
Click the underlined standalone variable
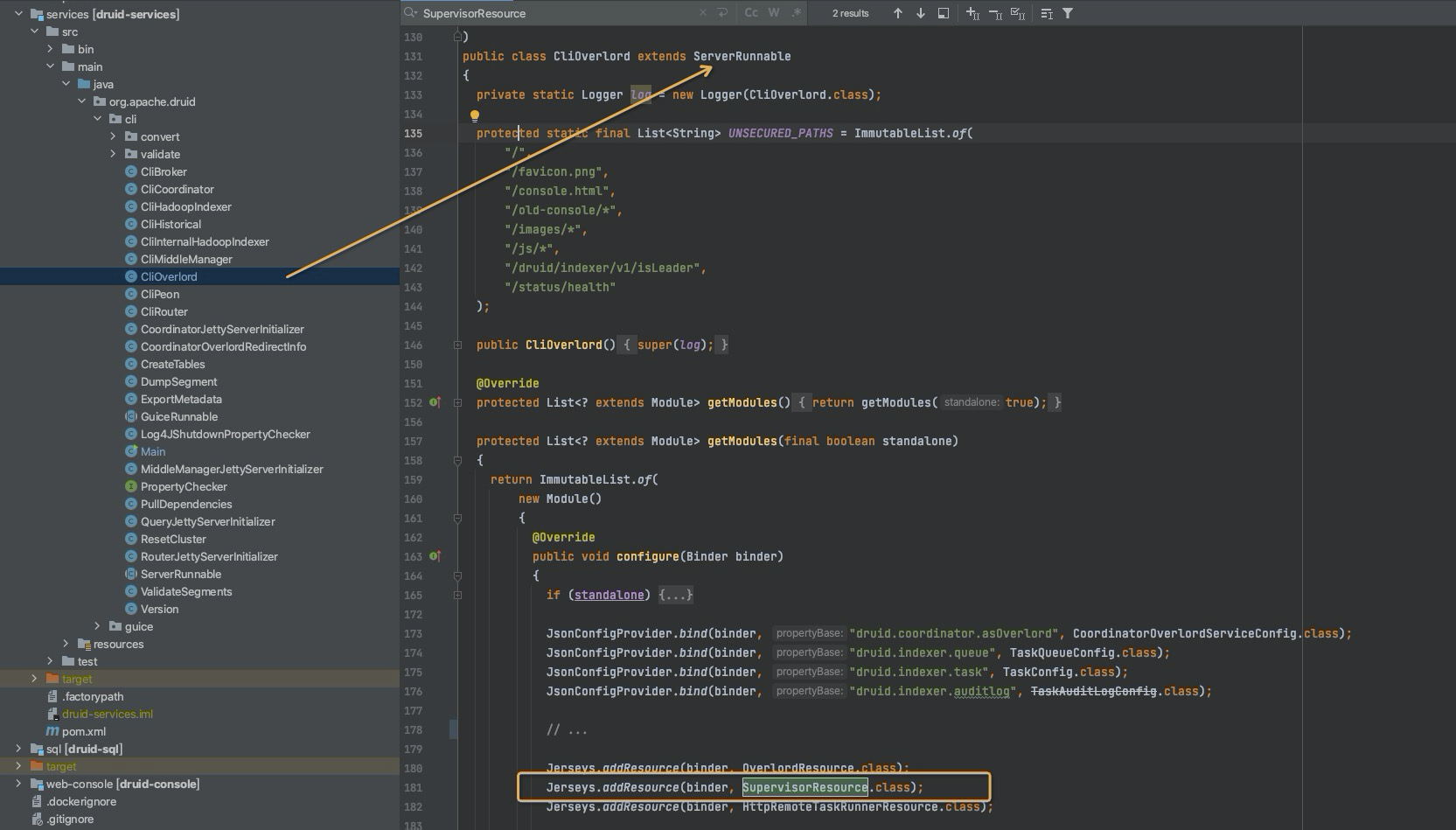609,595
